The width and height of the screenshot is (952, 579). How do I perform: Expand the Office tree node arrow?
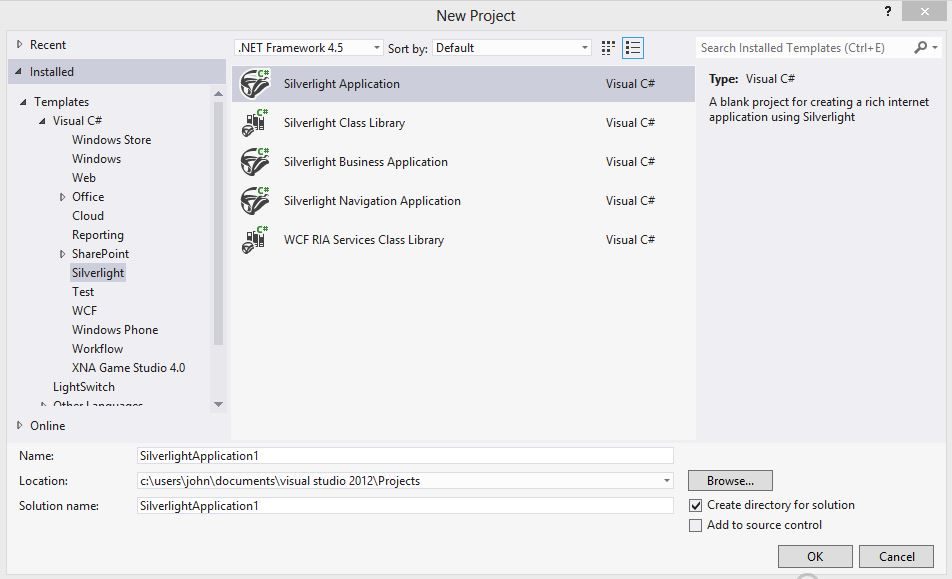point(62,197)
